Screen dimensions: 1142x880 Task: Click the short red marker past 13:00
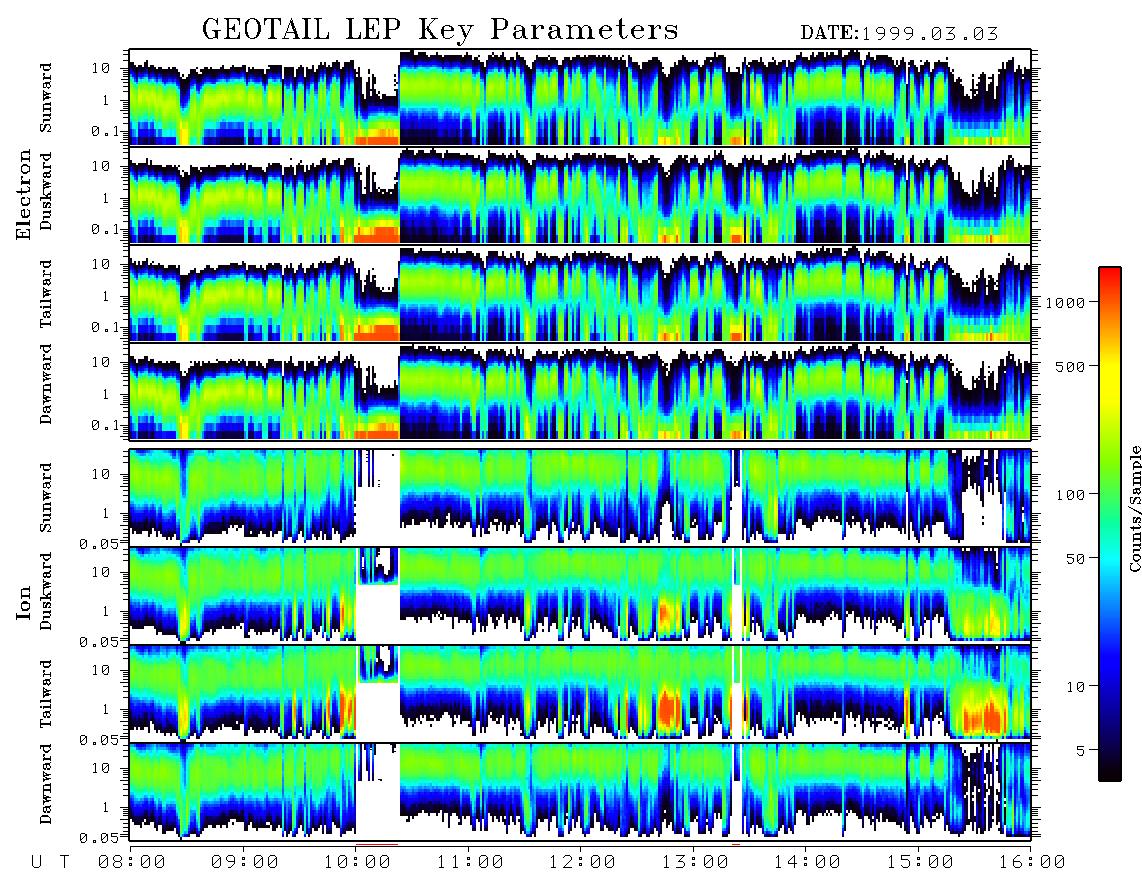(736, 844)
